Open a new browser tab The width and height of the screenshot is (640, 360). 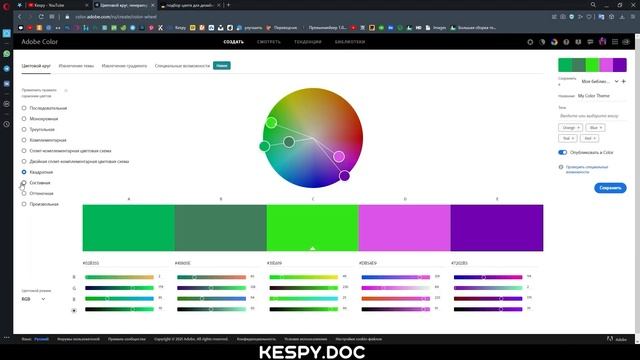[228, 5]
